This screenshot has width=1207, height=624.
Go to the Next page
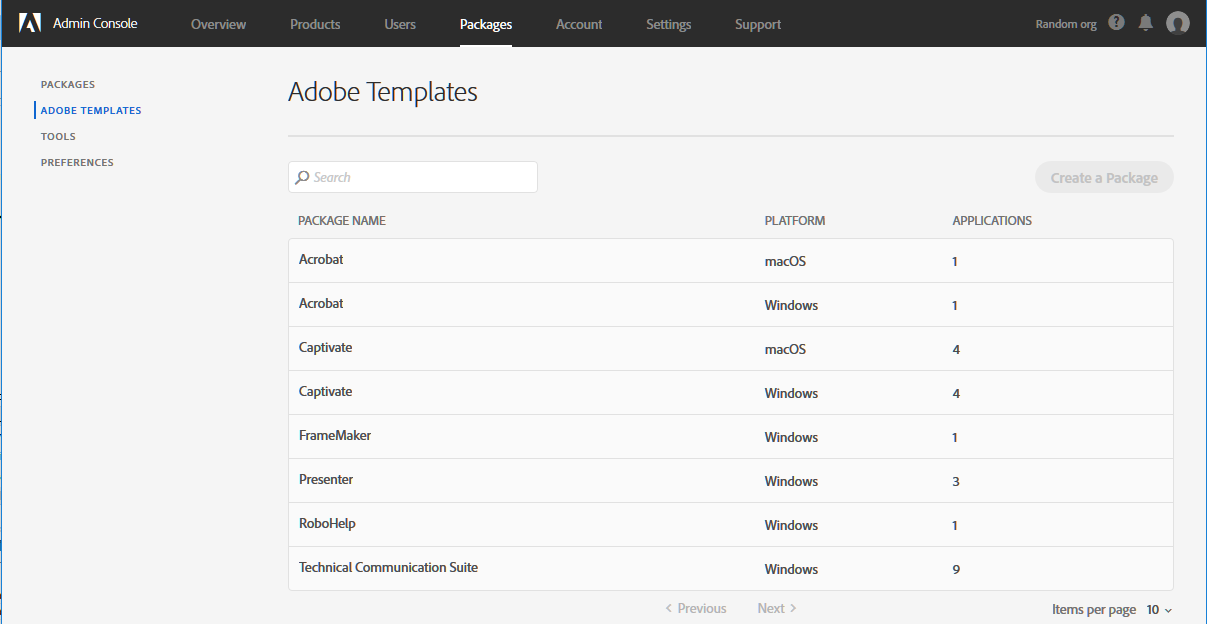point(777,608)
